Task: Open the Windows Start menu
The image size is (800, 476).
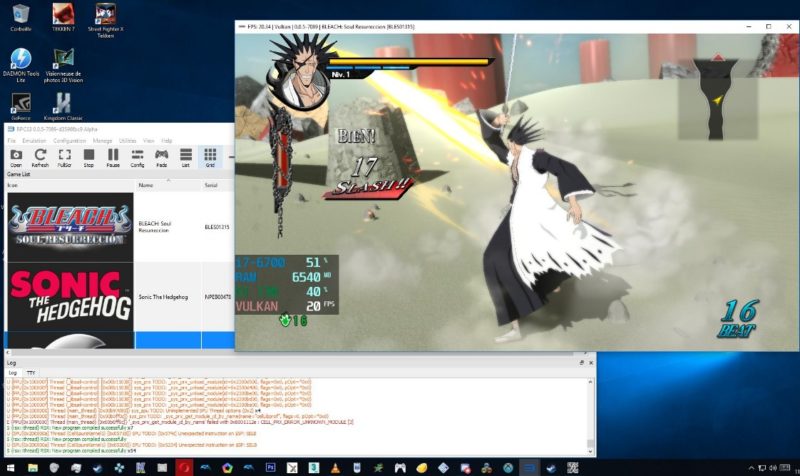Action: [10, 467]
